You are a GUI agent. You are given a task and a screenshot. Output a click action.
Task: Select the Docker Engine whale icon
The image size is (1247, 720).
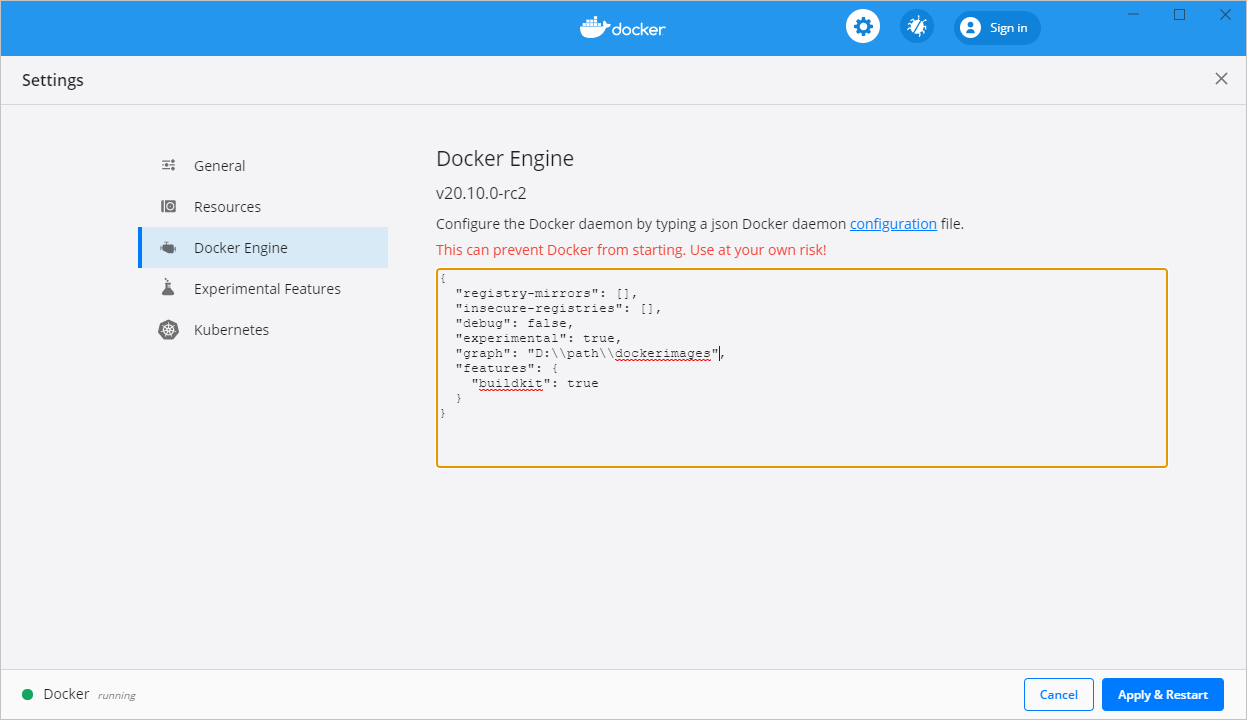(x=168, y=247)
